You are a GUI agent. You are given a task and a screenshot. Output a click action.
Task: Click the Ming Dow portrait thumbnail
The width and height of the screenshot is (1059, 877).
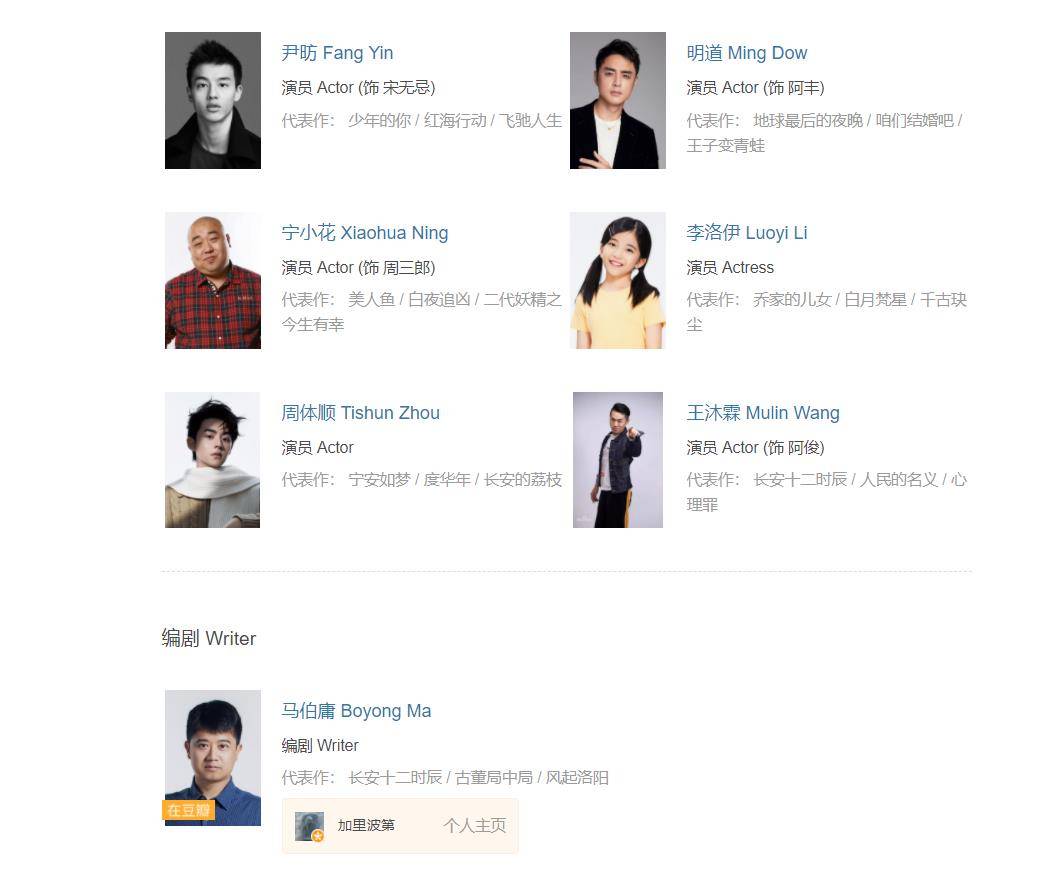[617, 100]
